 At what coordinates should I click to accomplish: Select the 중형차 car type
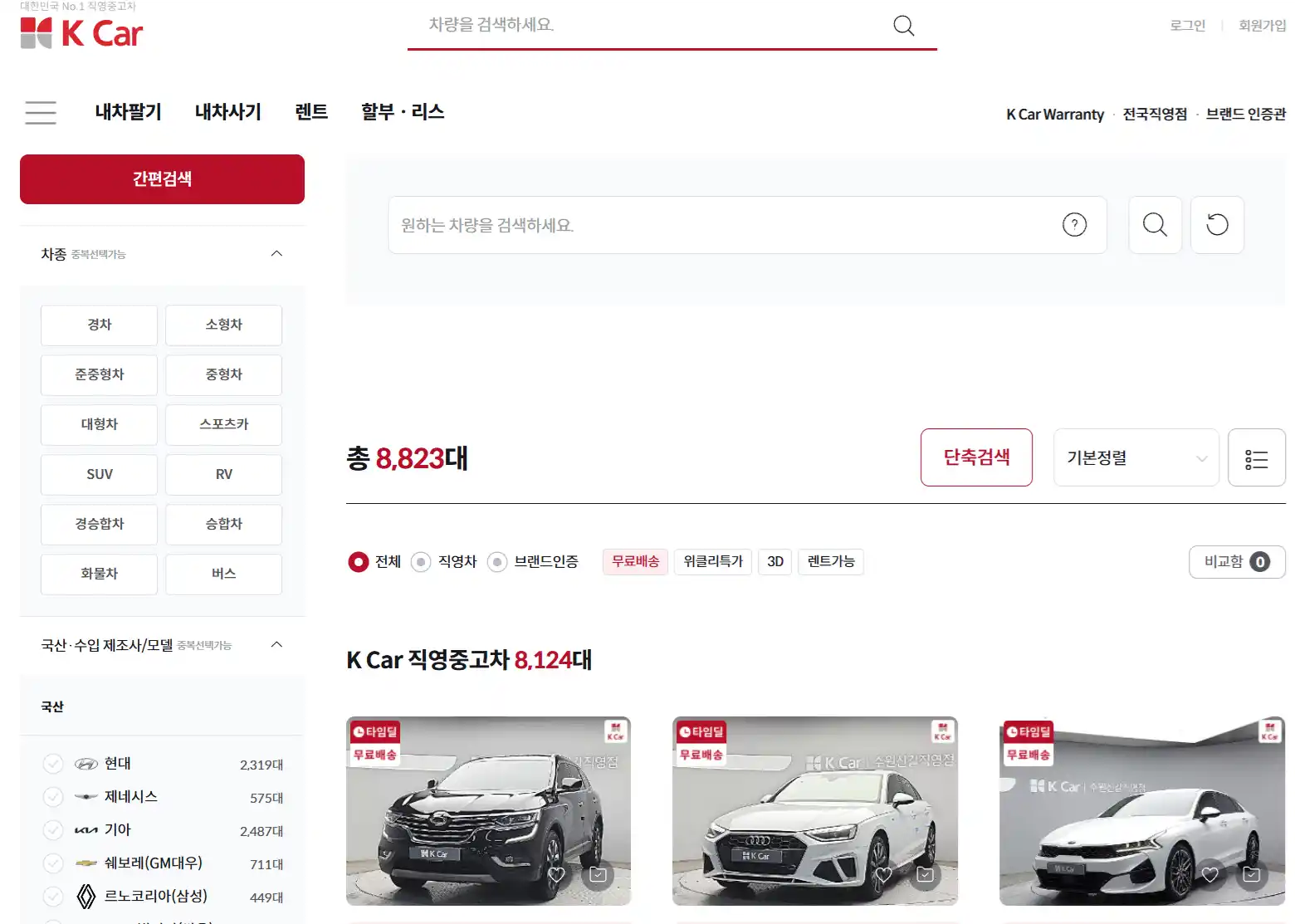coord(223,374)
